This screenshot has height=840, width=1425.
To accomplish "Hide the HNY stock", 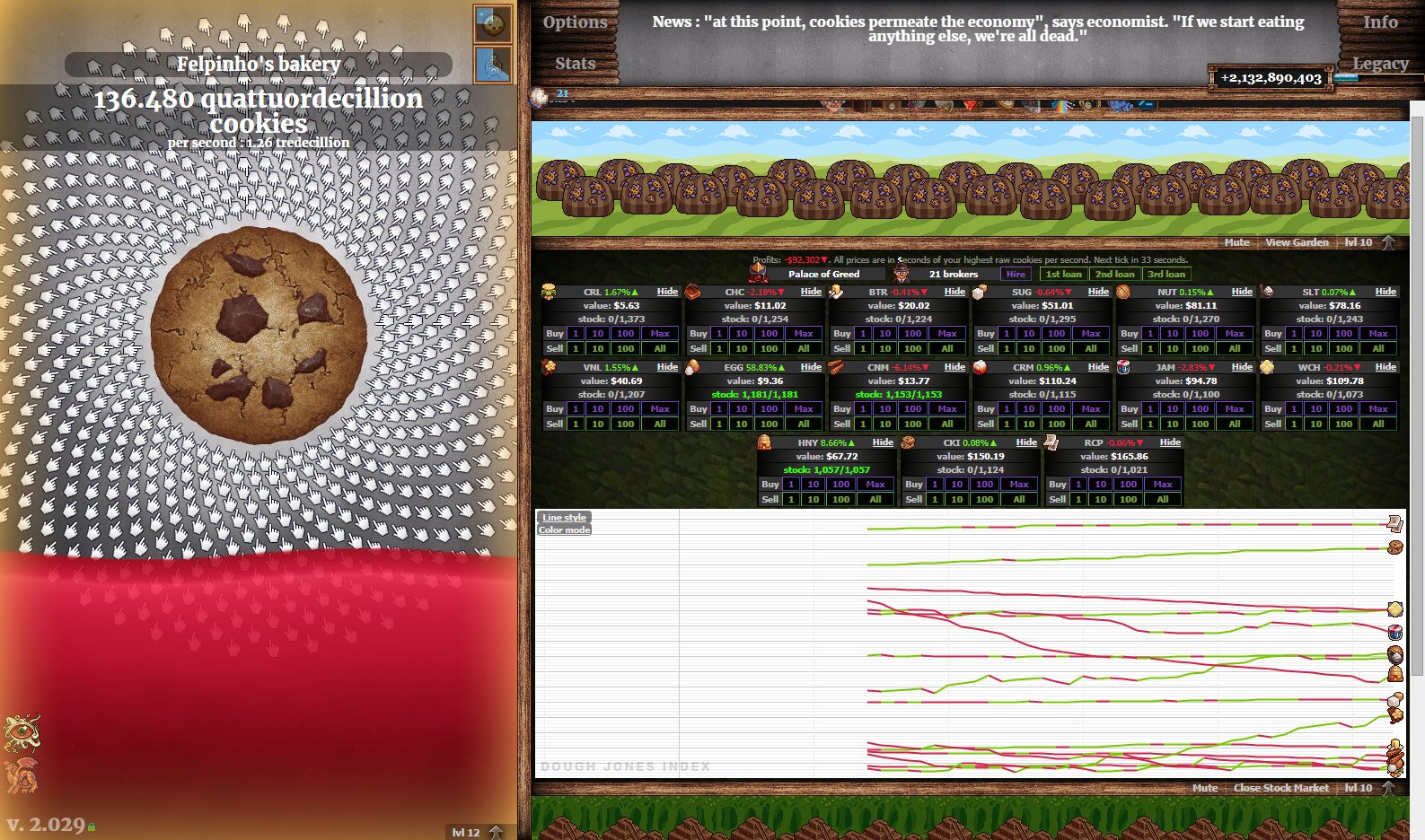I will tap(883, 442).
